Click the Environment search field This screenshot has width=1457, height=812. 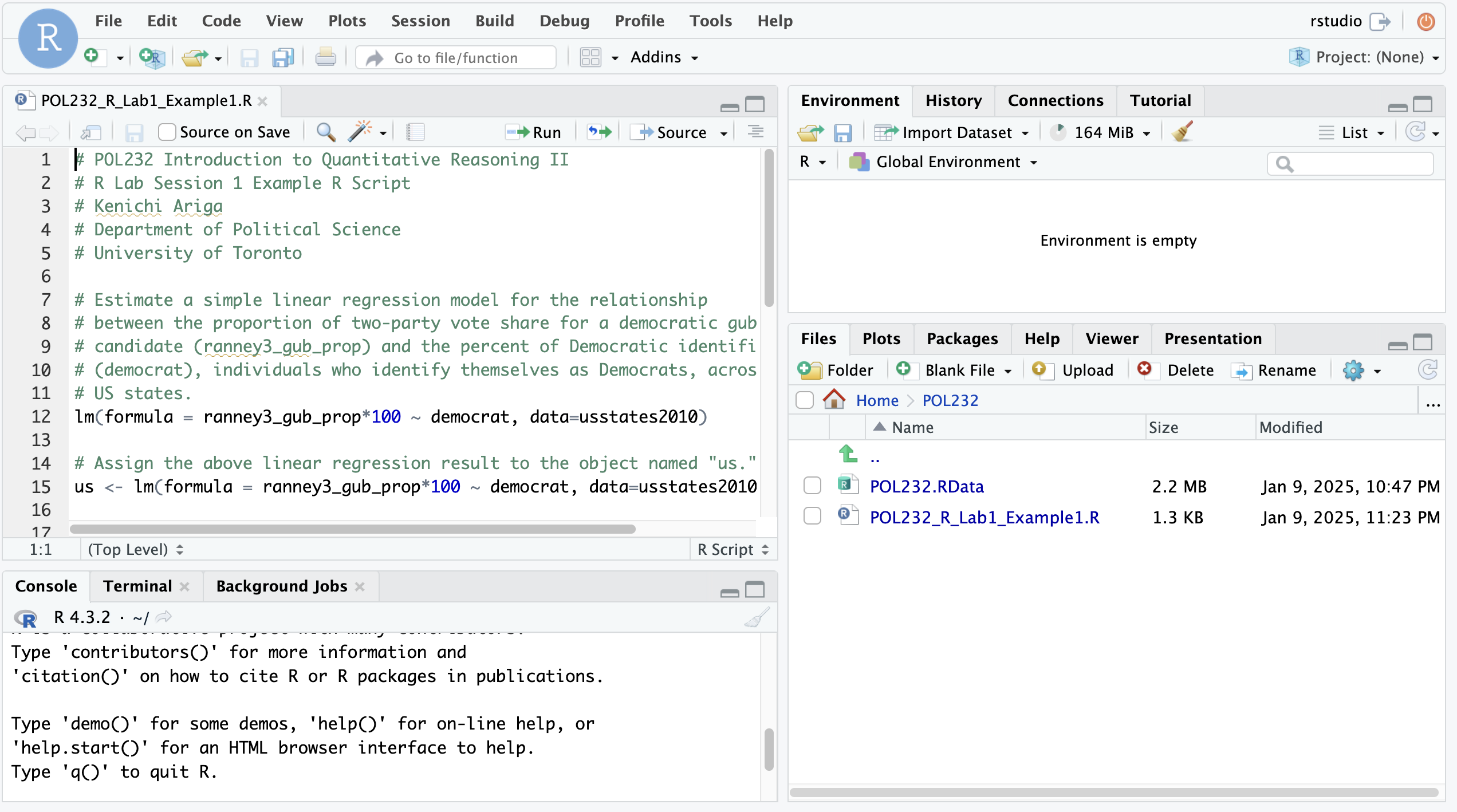(1350, 164)
